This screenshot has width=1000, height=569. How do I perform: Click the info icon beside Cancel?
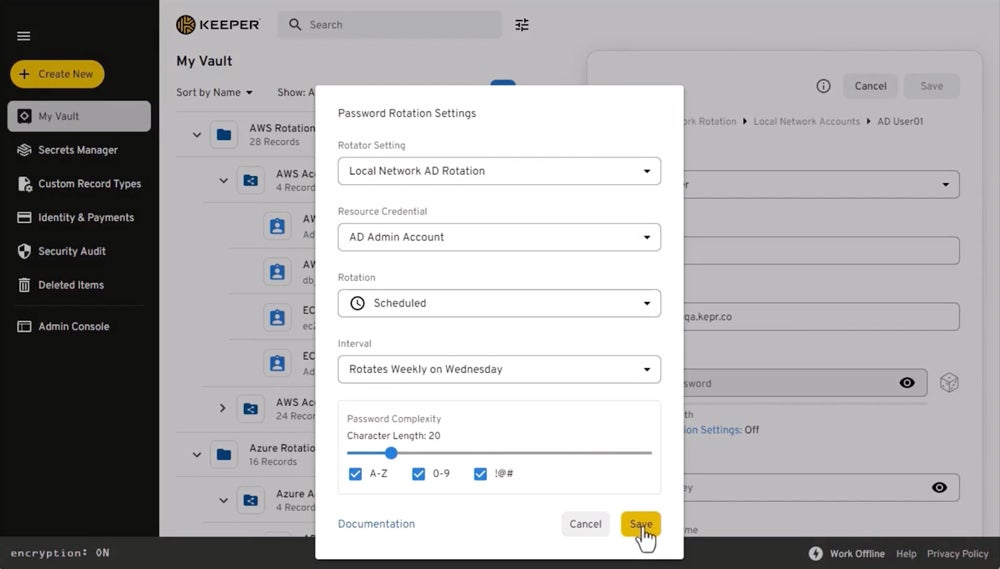point(823,86)
